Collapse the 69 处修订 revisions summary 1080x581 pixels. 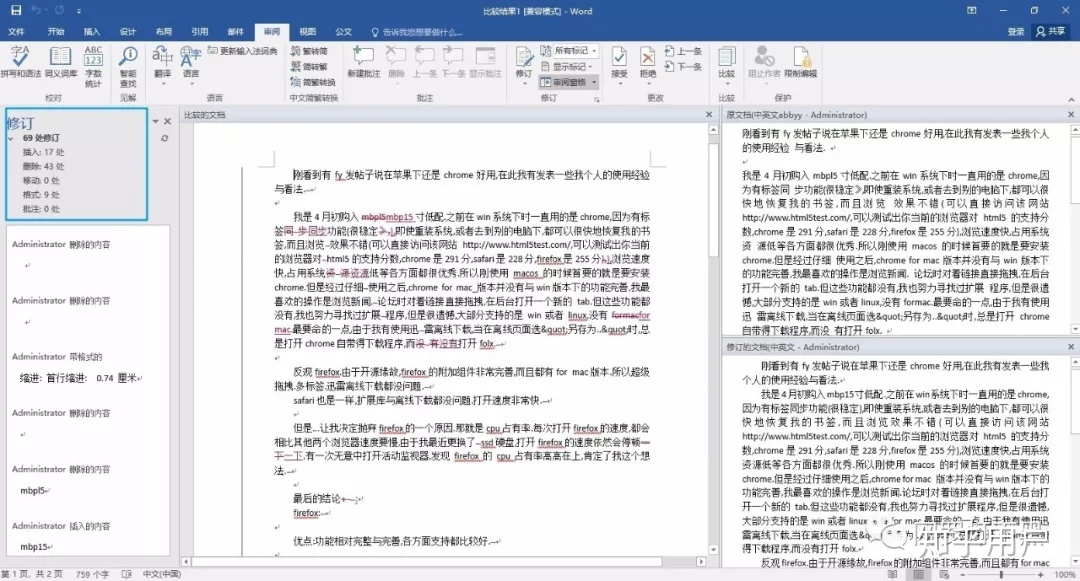(x=11, y=138)
